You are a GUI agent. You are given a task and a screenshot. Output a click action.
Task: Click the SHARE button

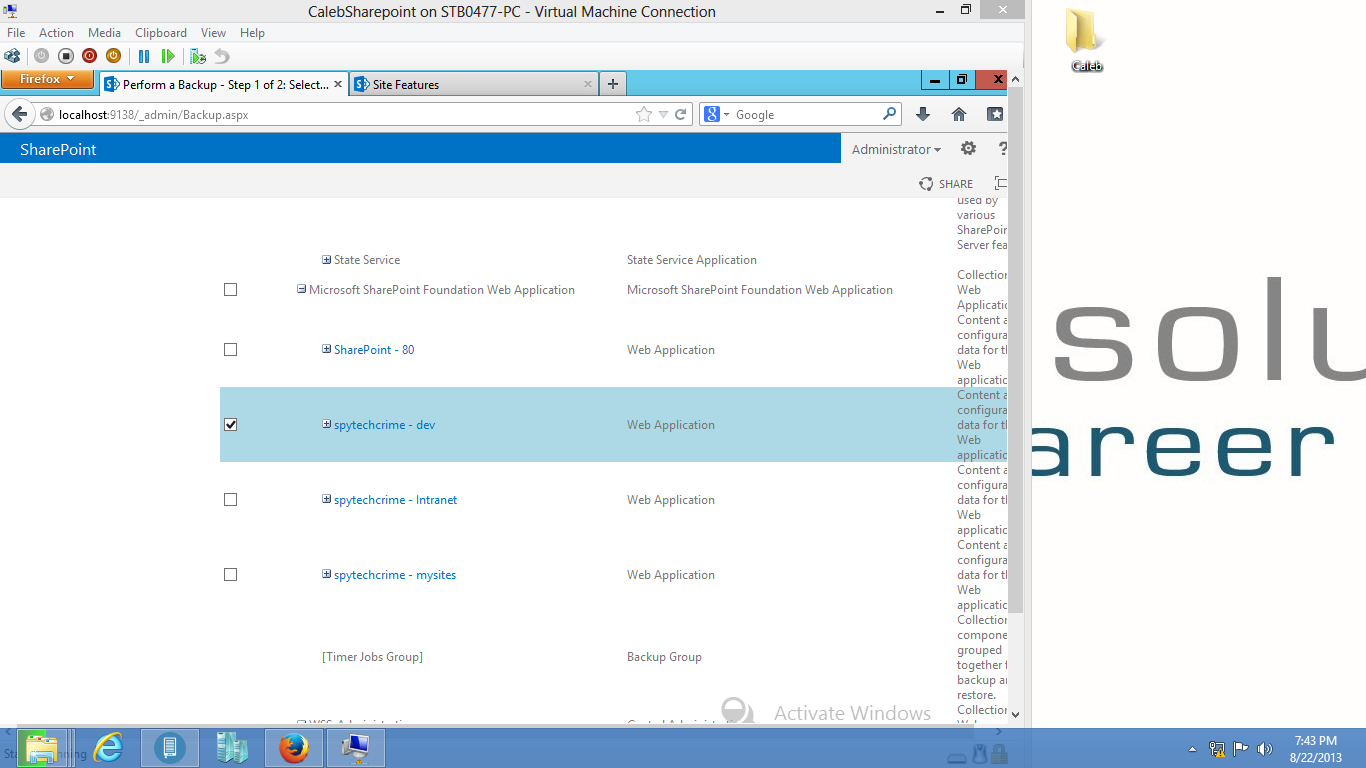(946, 183)
